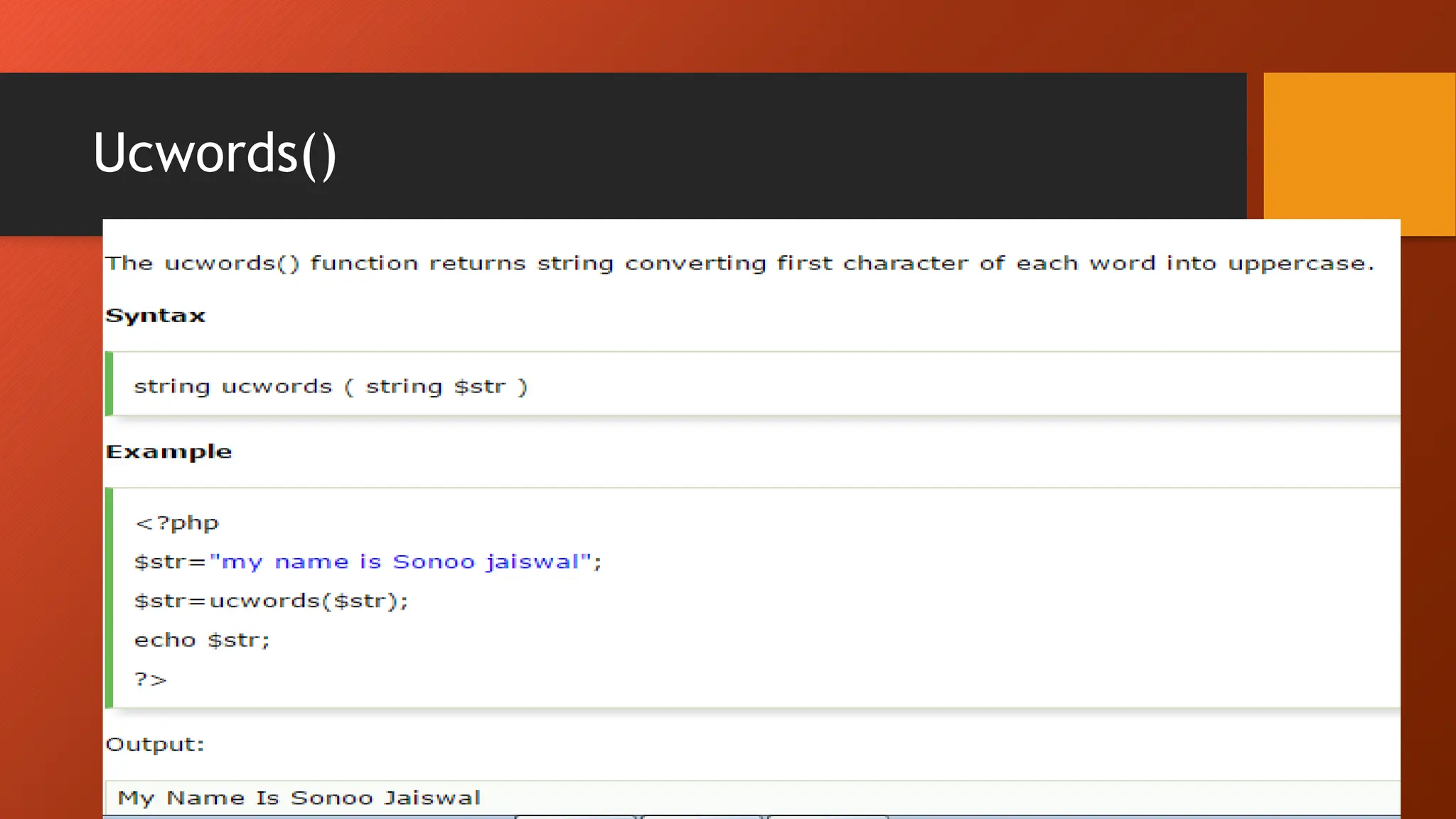Click the slide title "Ucwords()"
The image size is (1456, 819).
click(215, 154)
